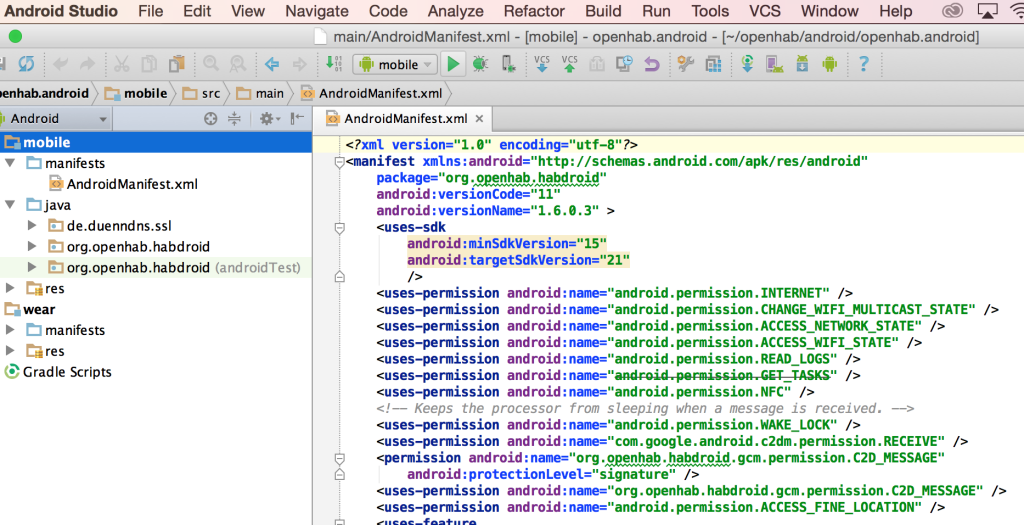Fold the uses-sdk tag in gutter
The image size is (1024, 525).
point(339,228)
